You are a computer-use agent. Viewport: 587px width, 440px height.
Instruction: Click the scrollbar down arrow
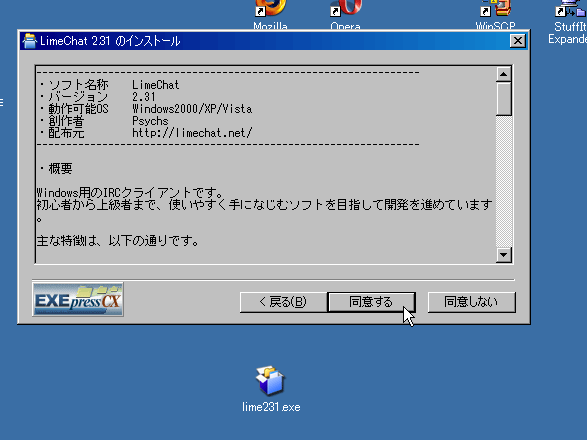pyautogui.click(x=504, y=255)
